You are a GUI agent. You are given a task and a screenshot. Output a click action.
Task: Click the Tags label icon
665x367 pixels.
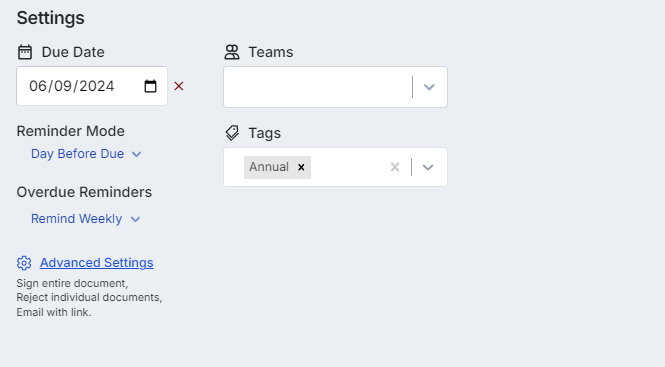(x=232, y=133)
